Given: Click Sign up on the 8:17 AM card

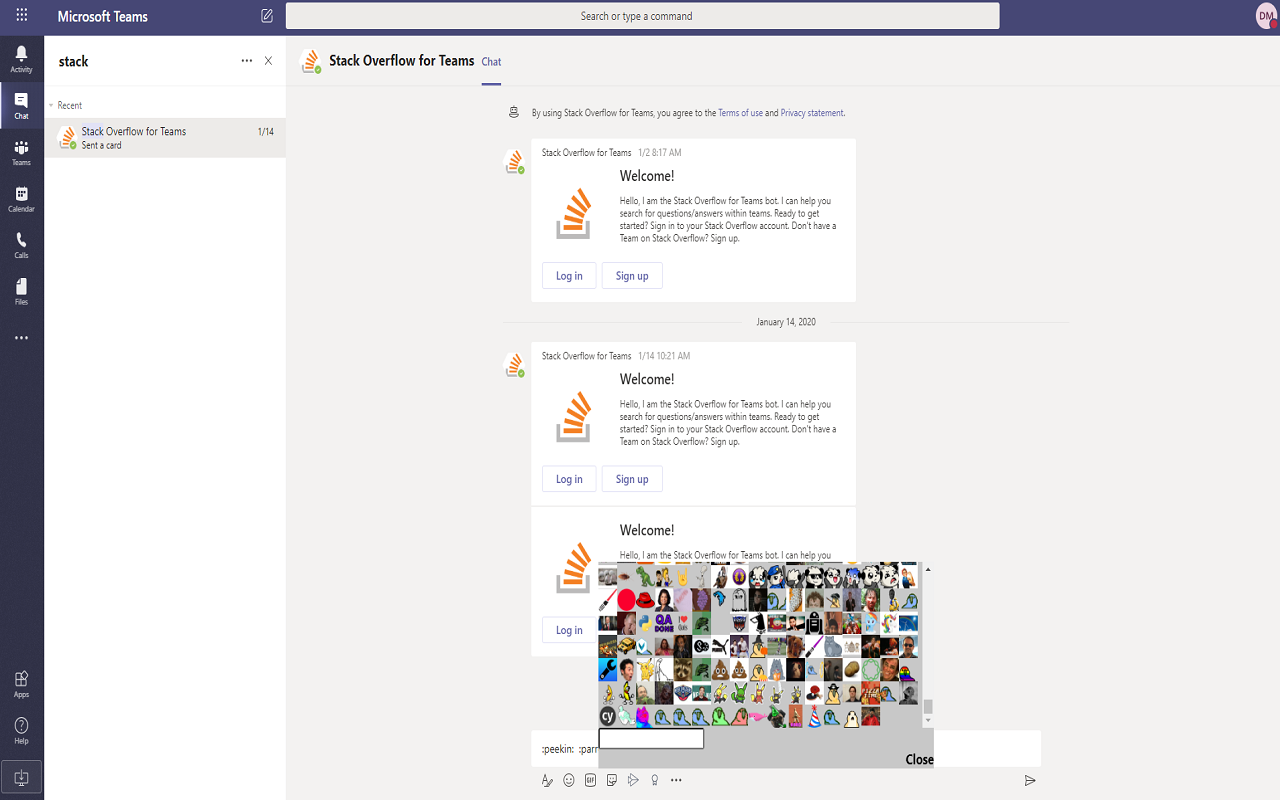Looking at the screenshot, I should point(632,276).
